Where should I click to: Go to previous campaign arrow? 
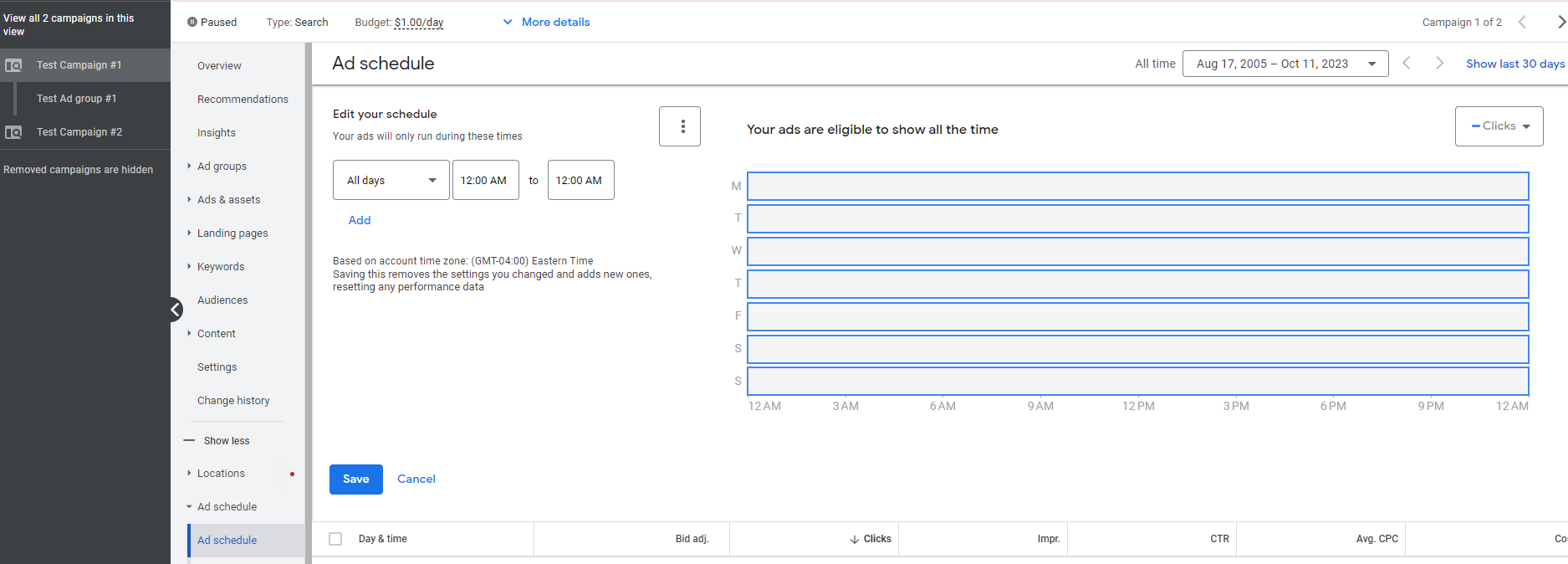[x=1522, y=22]
